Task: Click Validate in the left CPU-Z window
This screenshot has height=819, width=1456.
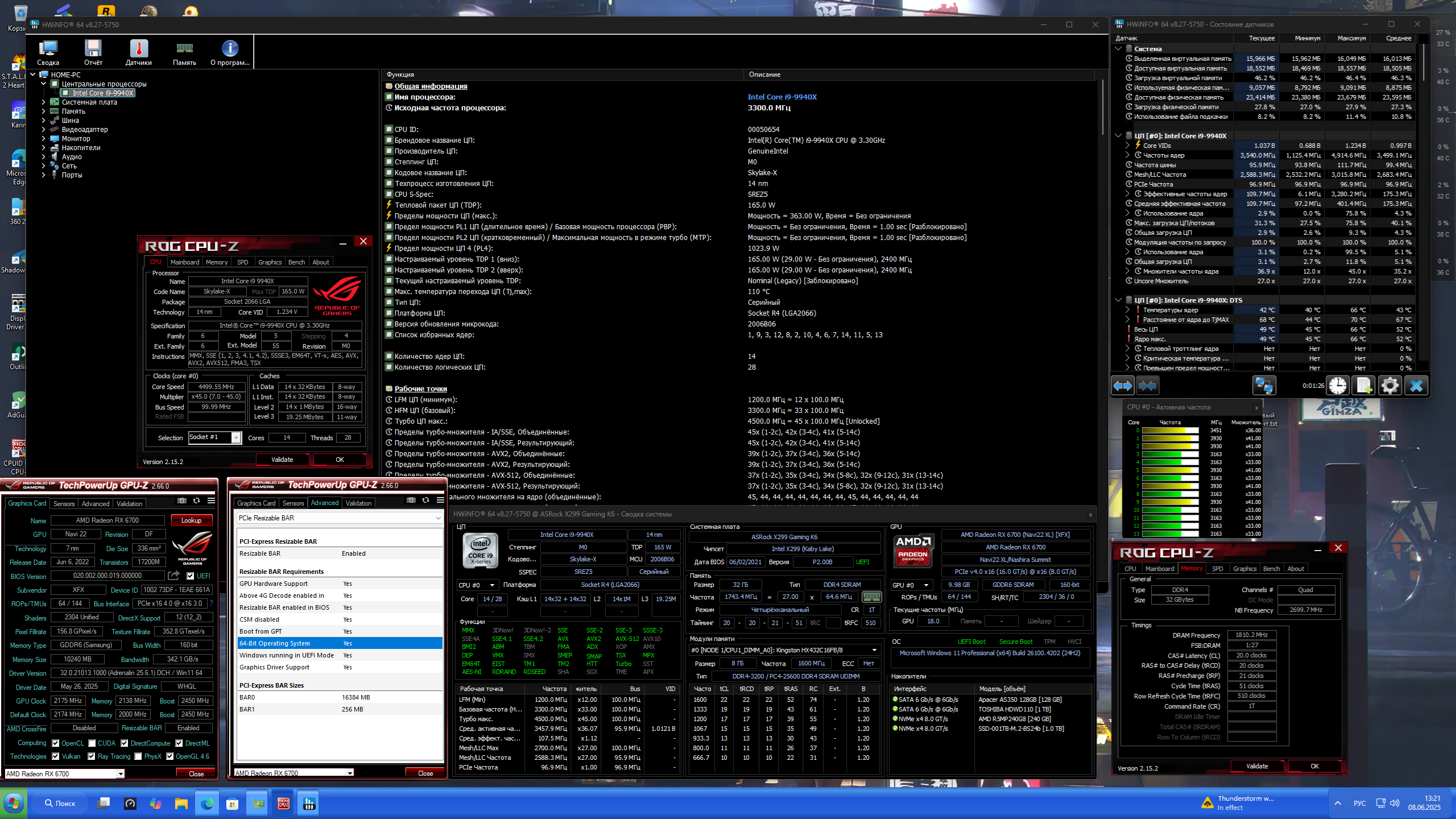Action: point(282,460)
